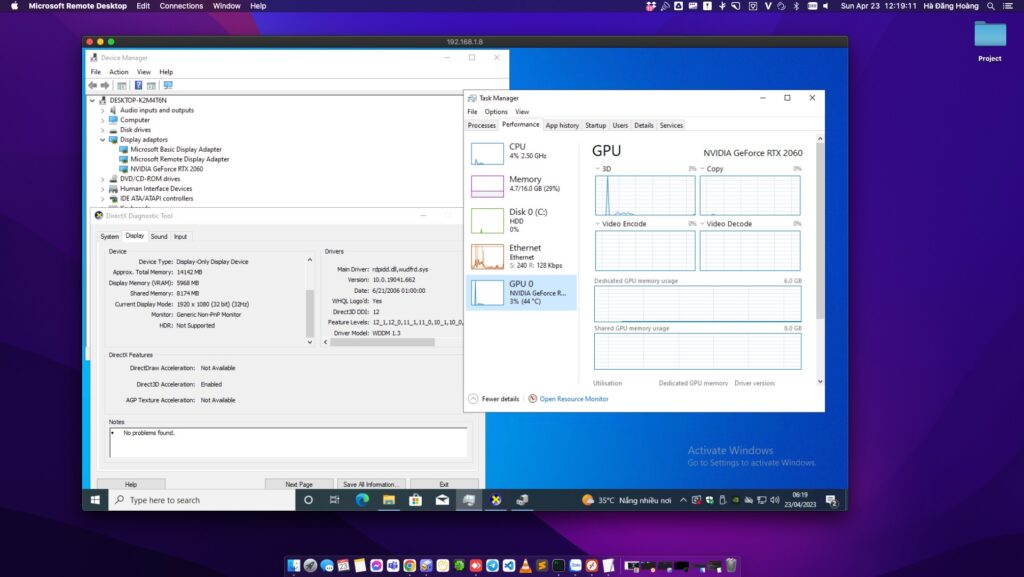The width and height of the screenshot is (1024, 577).
Task: Expand the Disk drives node
Action: (103, 131)
